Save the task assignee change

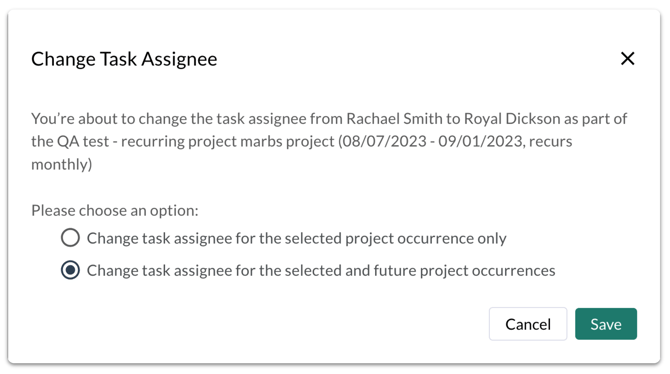pyautogui.click(x=606, y=324)
